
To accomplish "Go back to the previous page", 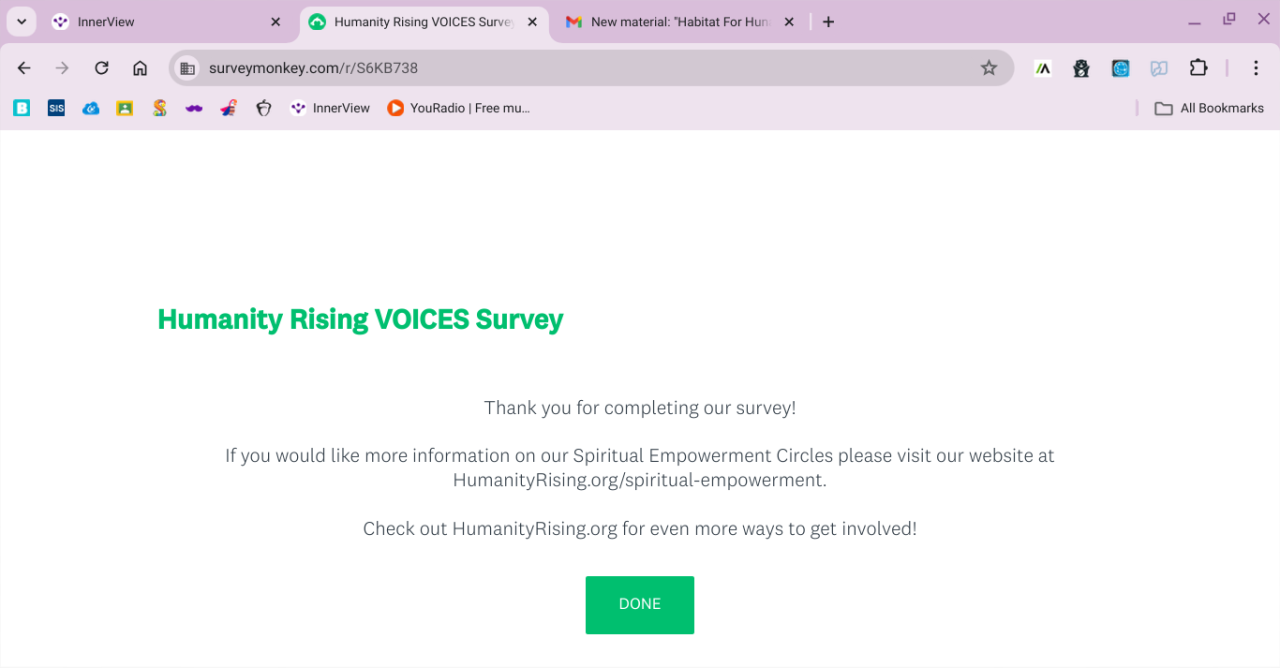I will point(24,68).
